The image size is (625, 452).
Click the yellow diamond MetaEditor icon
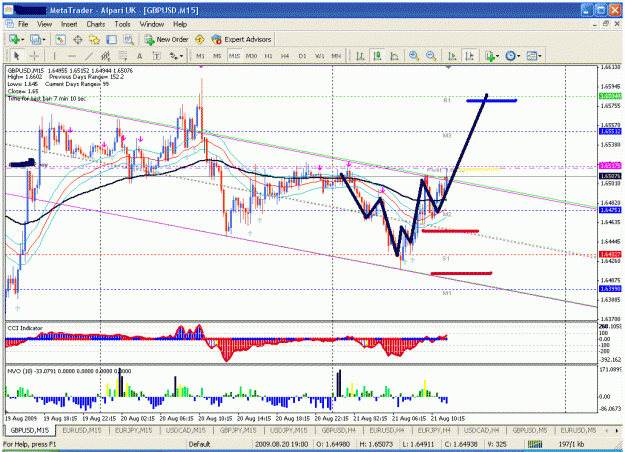(x=199, y=39)
